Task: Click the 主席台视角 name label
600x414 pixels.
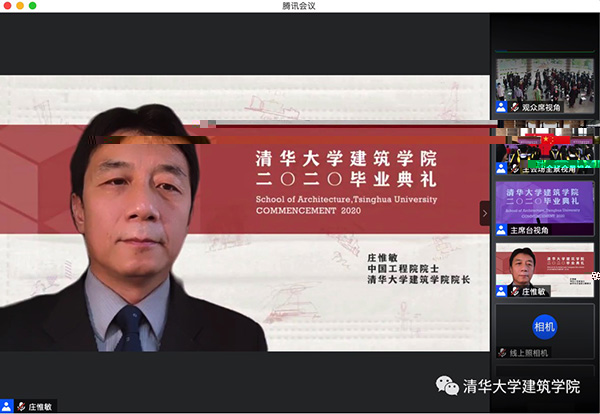Action: point(529,230)
